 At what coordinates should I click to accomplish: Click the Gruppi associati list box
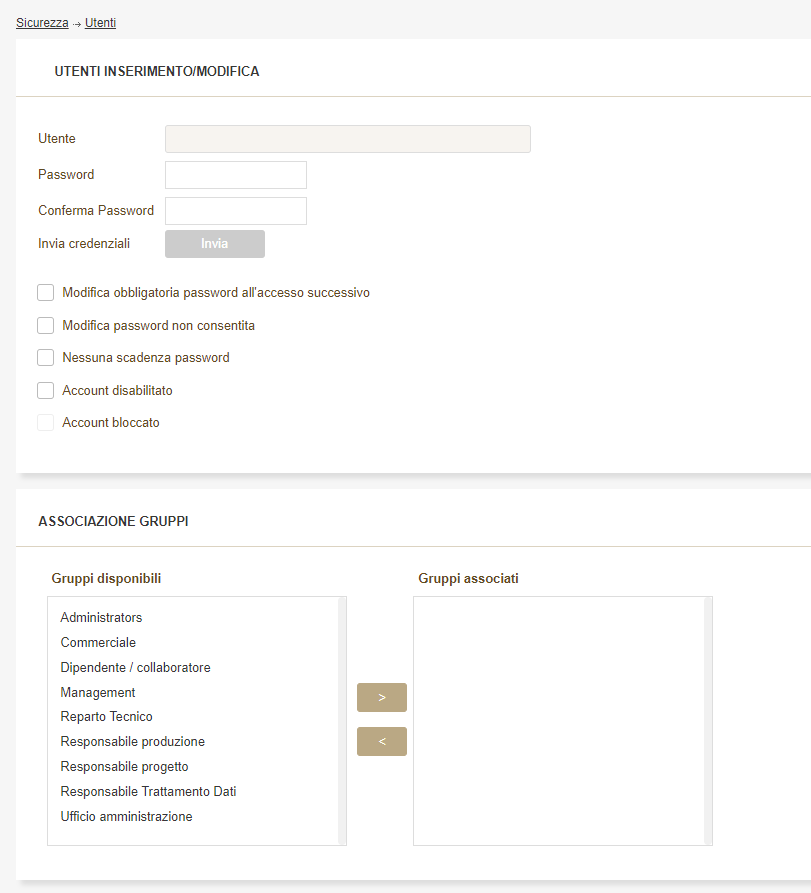(560, 720)
